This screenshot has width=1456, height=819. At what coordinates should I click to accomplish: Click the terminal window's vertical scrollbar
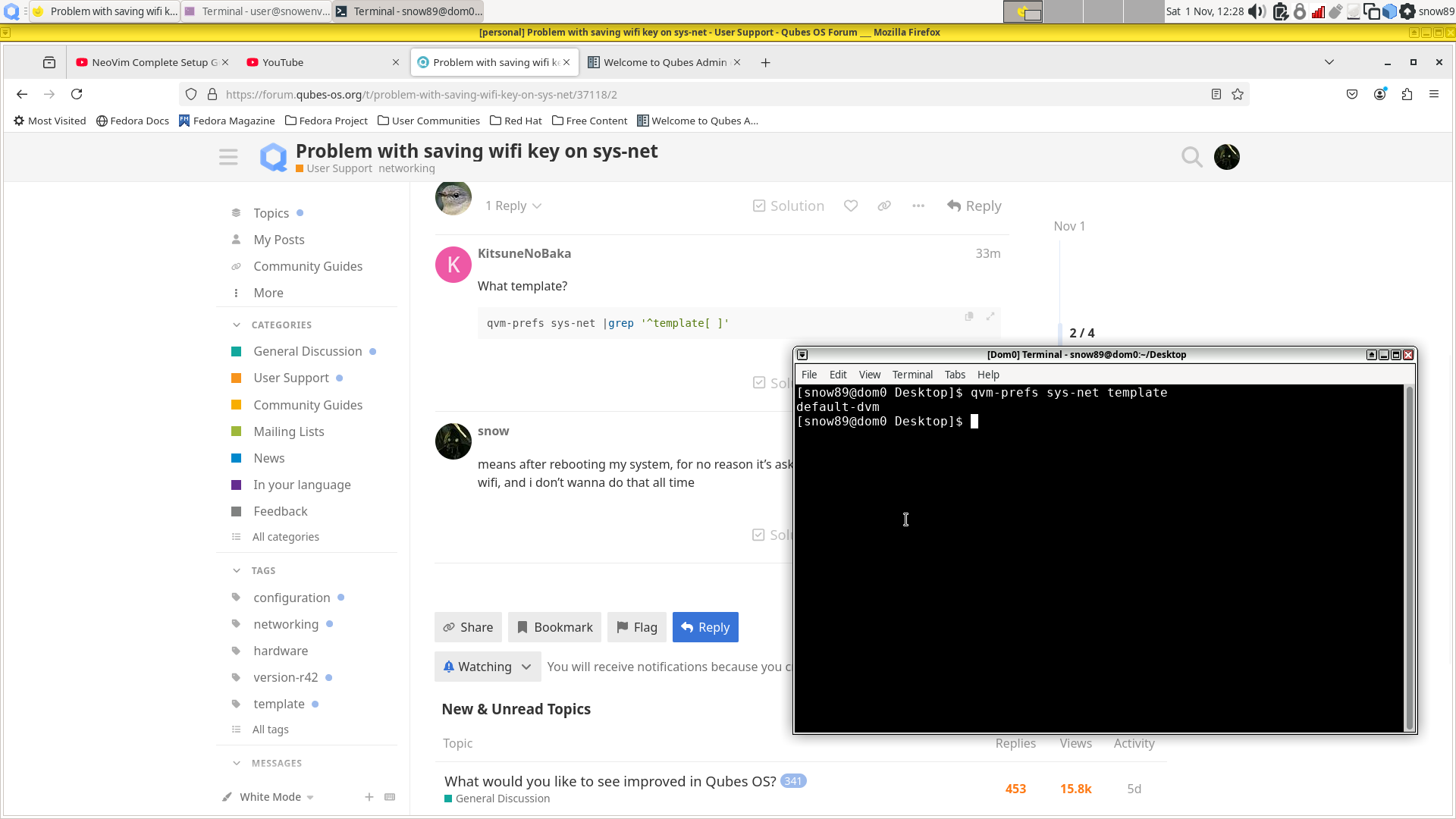1409,557
